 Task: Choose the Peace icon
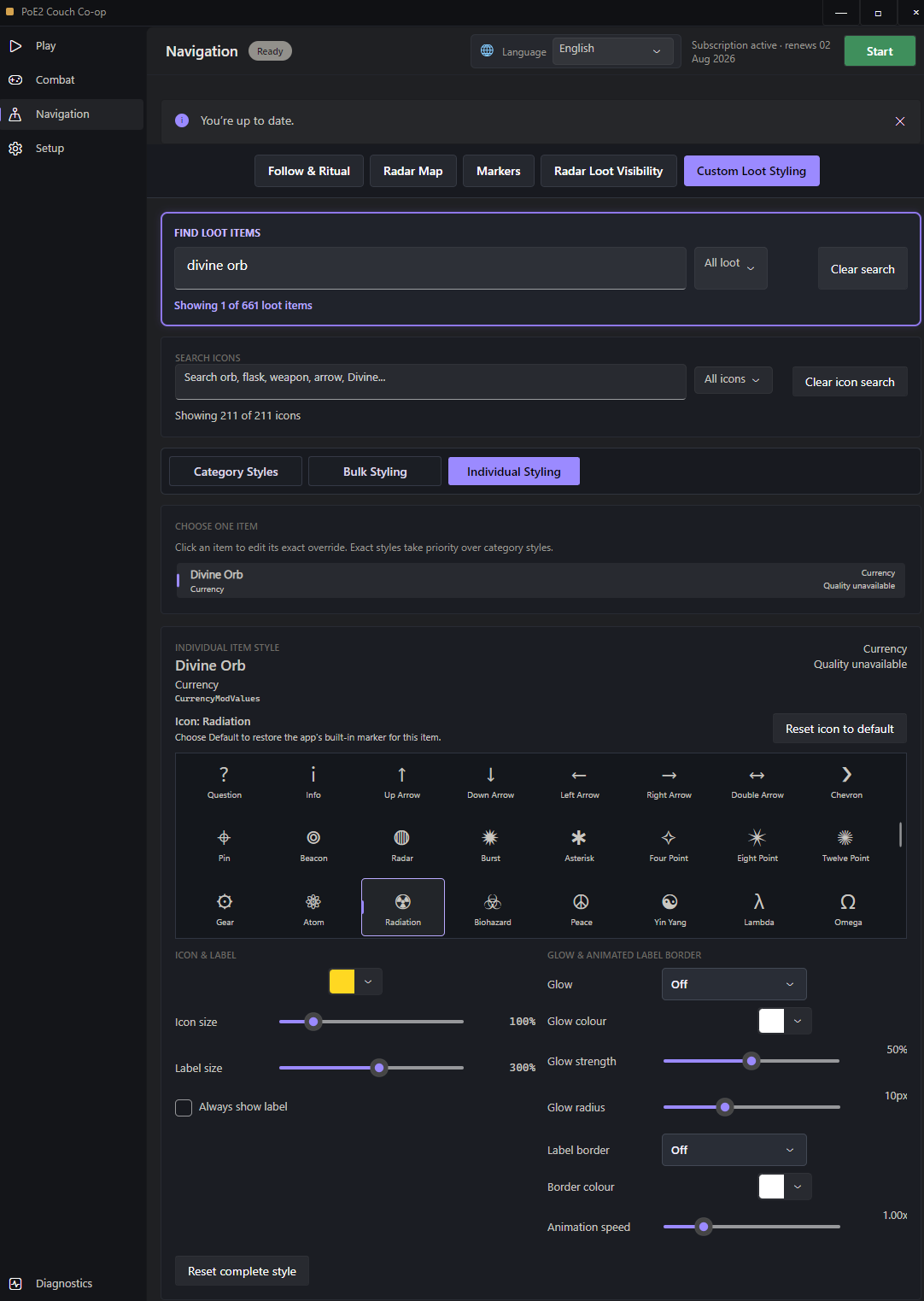point(582,908)
